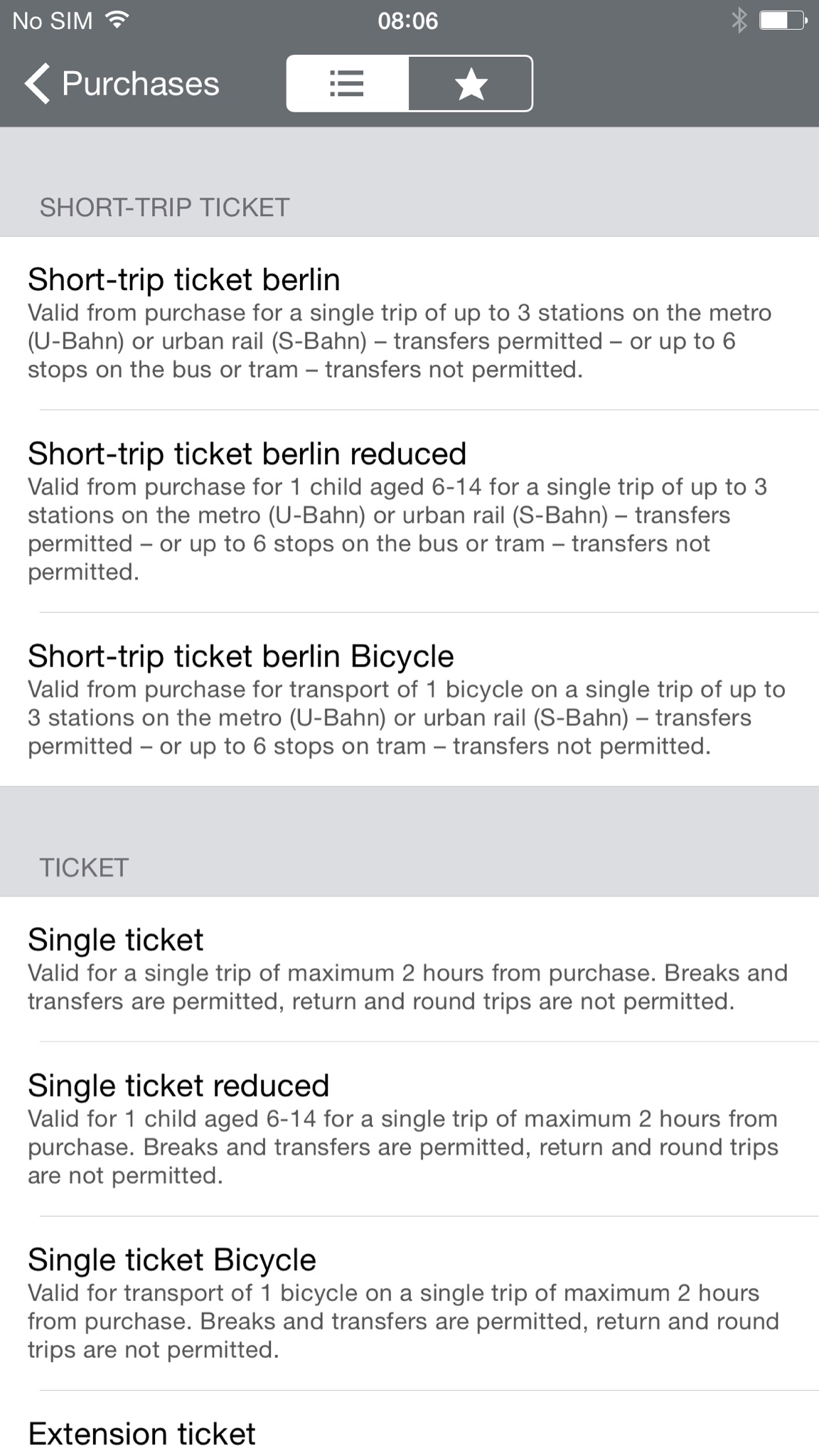Select Short-trip ticket berlin reduced
This screenshot has height=1456, width=819.
point(409,512)
